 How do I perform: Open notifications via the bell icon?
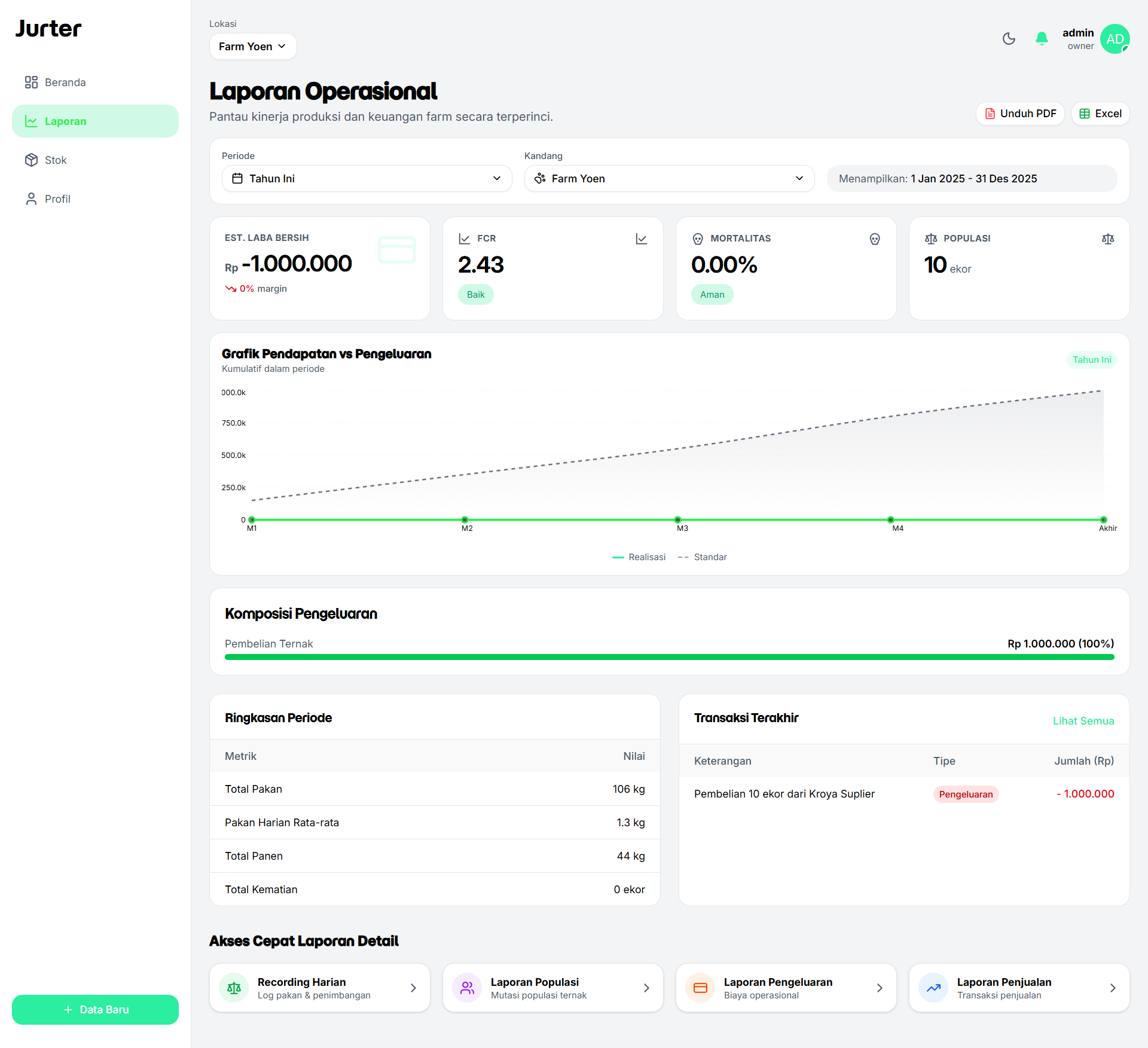pyautogui.click(x=1042, y=38)
